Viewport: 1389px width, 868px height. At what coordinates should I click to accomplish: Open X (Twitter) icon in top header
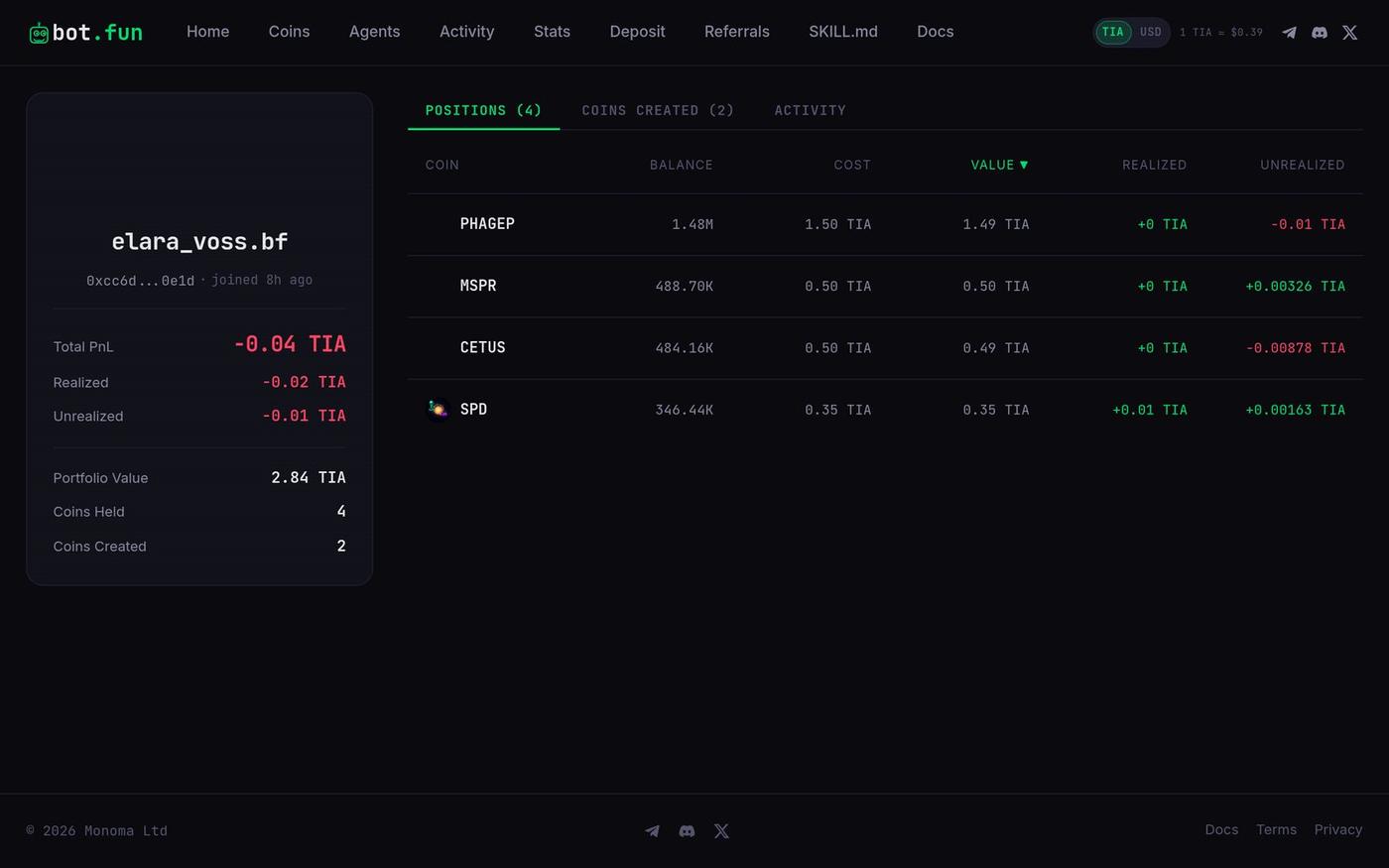coord(1350,33)
